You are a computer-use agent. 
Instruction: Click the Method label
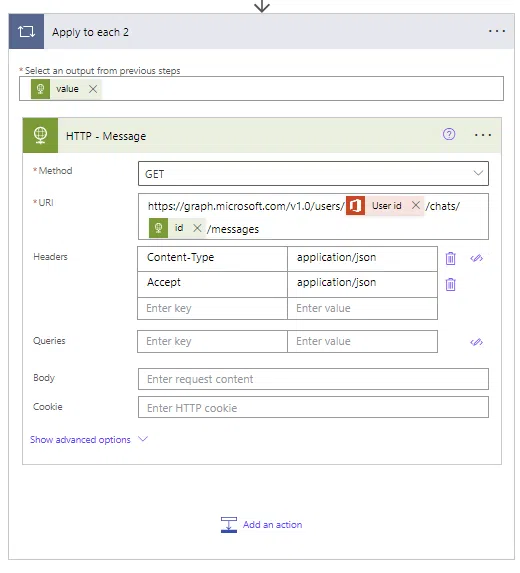[x=55, y=171]
